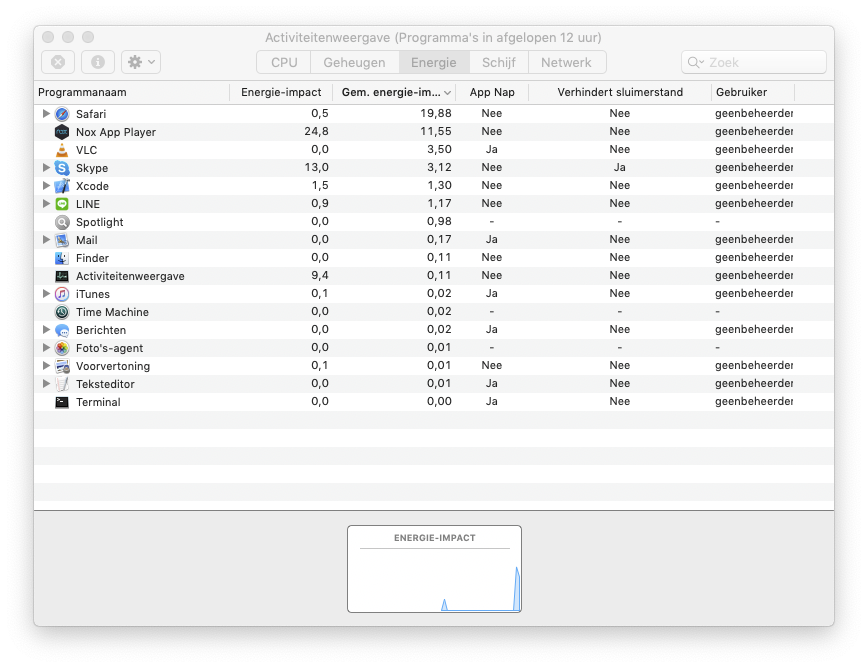The width and height of the screenshot is (868, 668).
Task: Click the green LINE icon
Action: (x=62, y=204)
